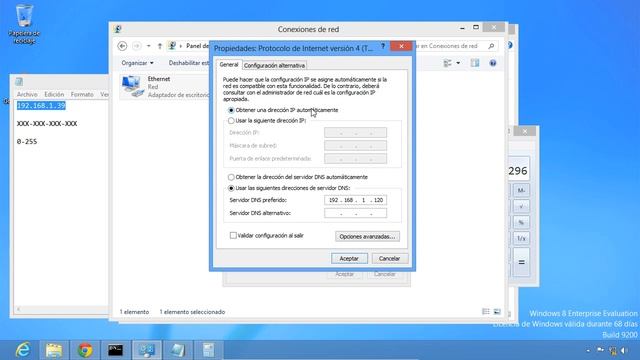Open Opciones avanzadas button
The image size is (640, 360).
(367, 237)
